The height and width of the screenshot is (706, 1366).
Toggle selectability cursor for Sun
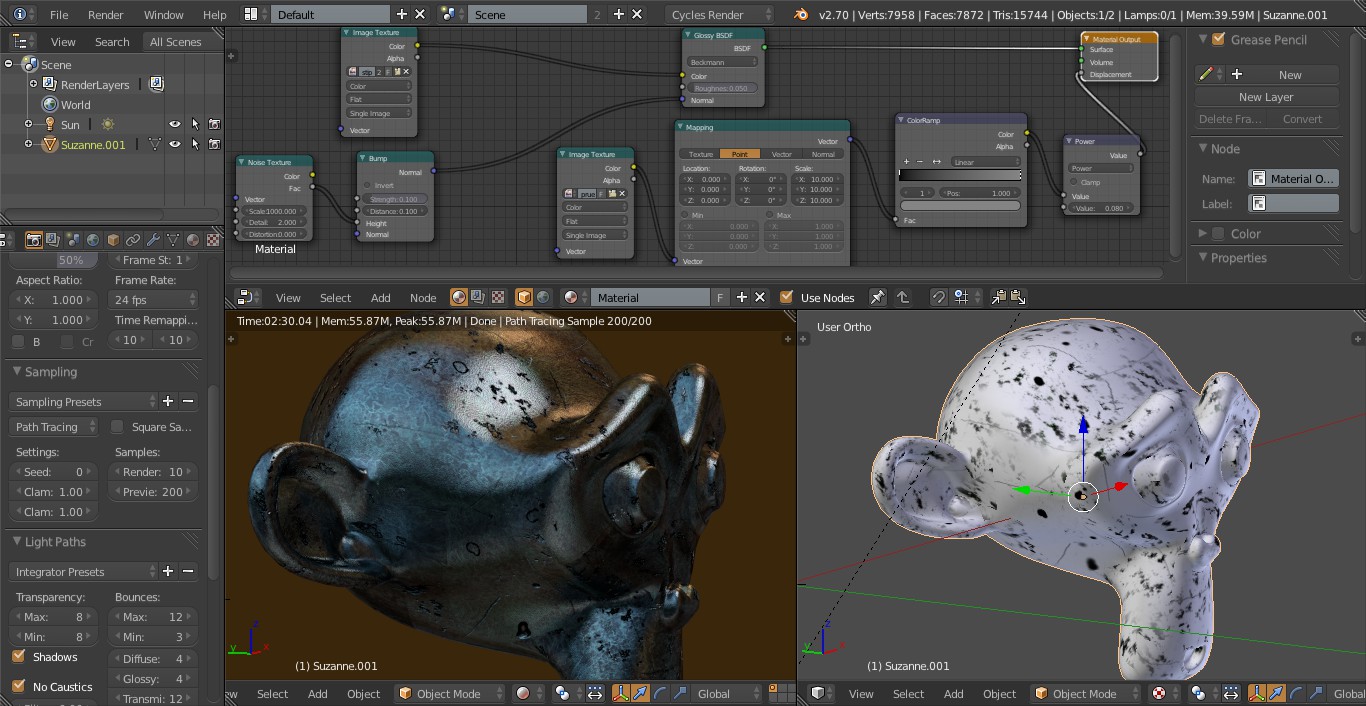pos(195,124)
